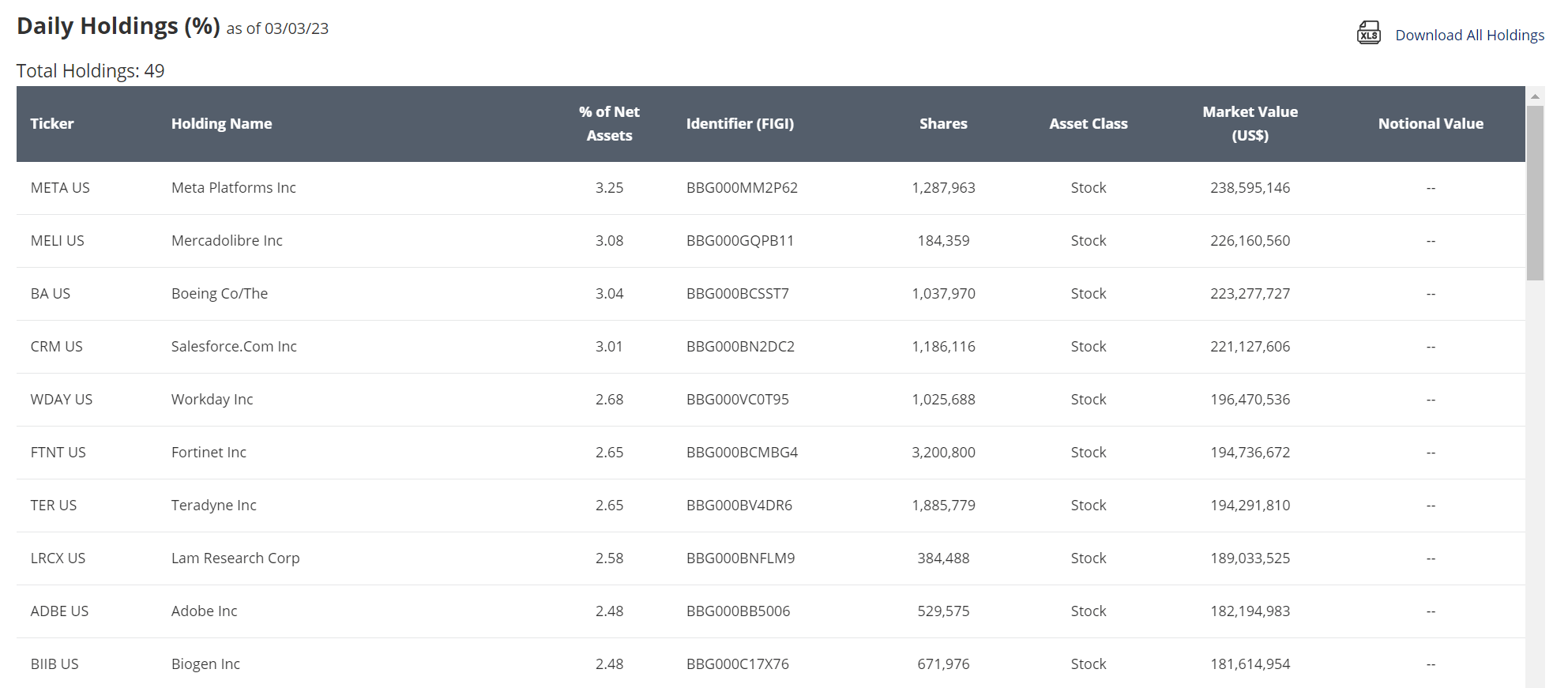Click the Daily Holdings (%) heading
The width and height of the screenshot is (1568, 688).
(x=118, y=26)
